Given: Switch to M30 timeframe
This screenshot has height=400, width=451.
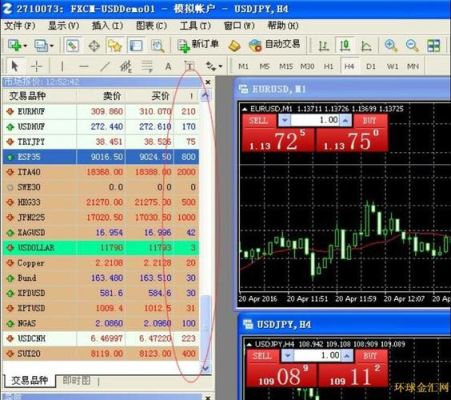Looking at the screenshot, I should 307,66.
